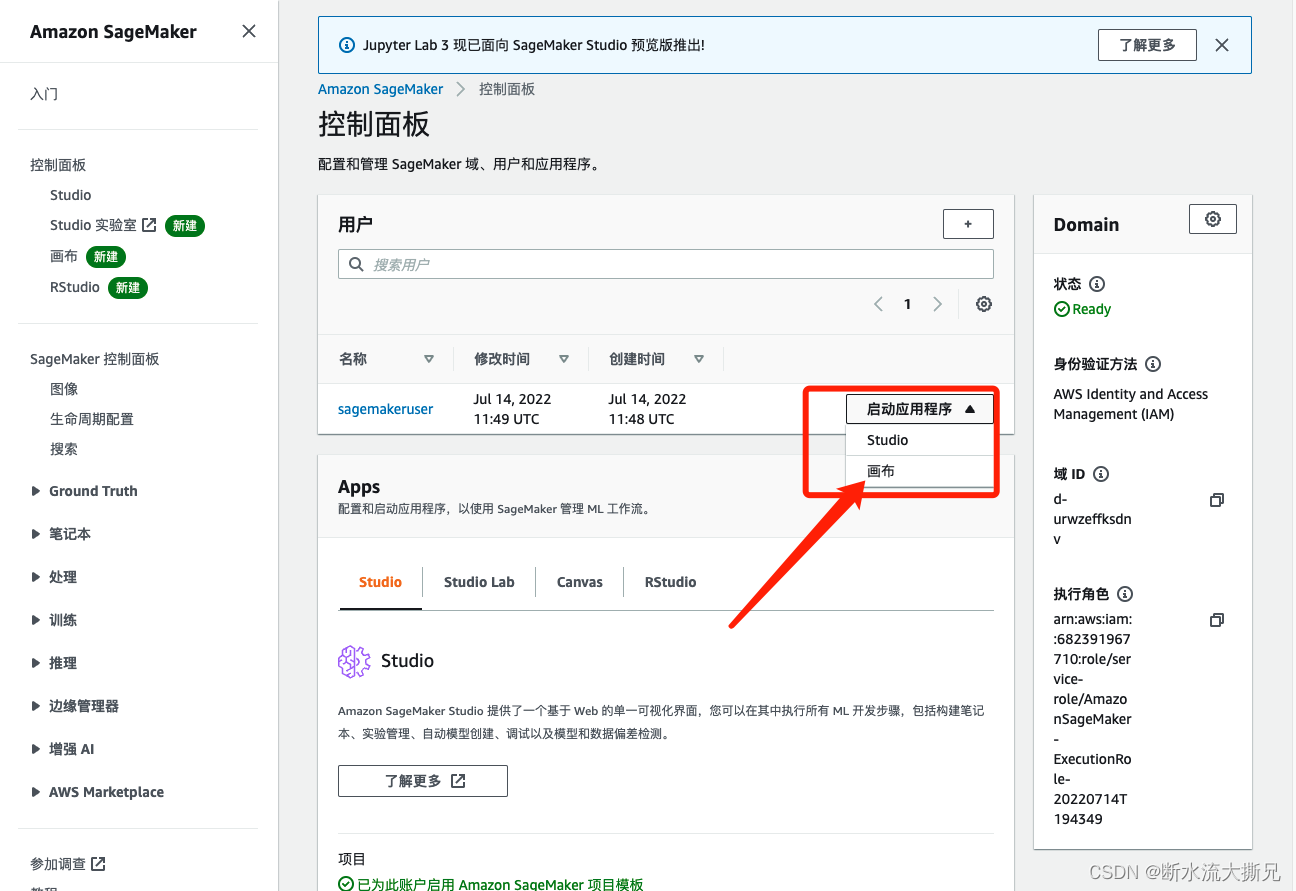The width and height of the screenshot is (1296, 891).
Task: Switch to the Canvas tab
Action: click(580, 582)
